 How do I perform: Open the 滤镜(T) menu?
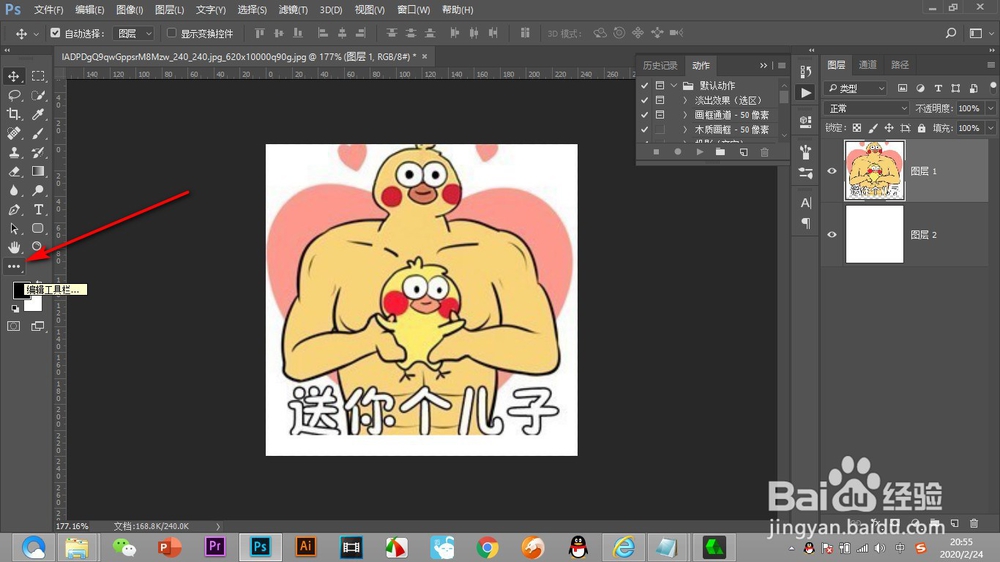(x=293, y=10)
